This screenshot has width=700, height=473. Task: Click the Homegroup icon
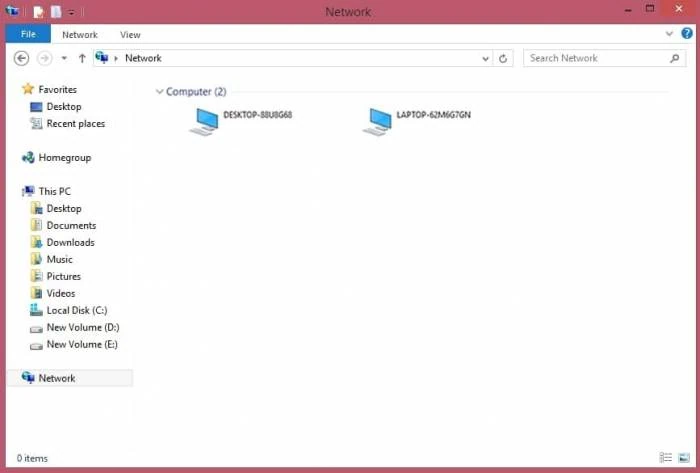(28, 158)
